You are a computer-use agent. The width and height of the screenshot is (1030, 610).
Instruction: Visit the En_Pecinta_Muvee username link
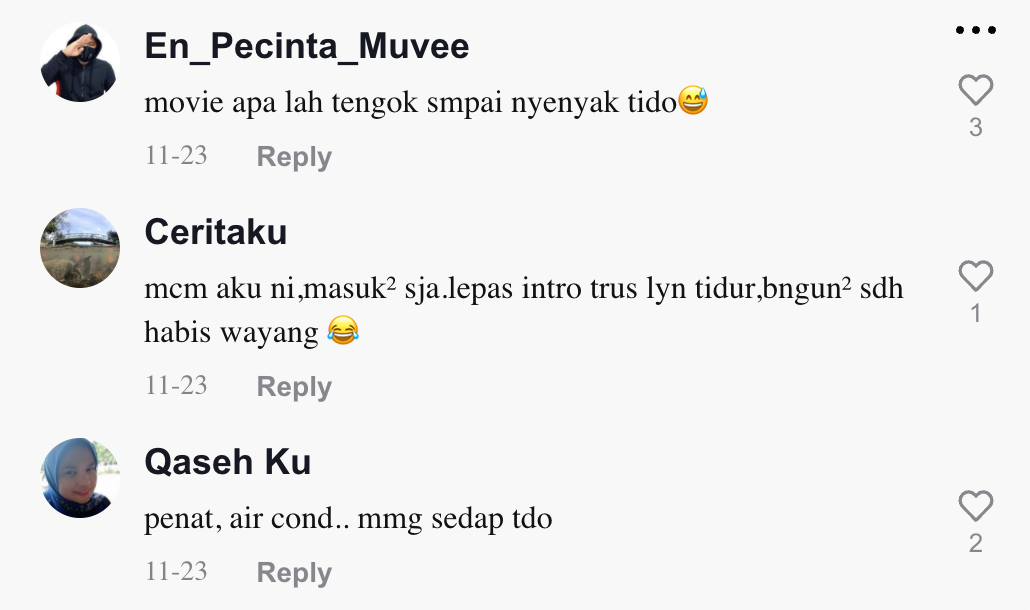307,46
